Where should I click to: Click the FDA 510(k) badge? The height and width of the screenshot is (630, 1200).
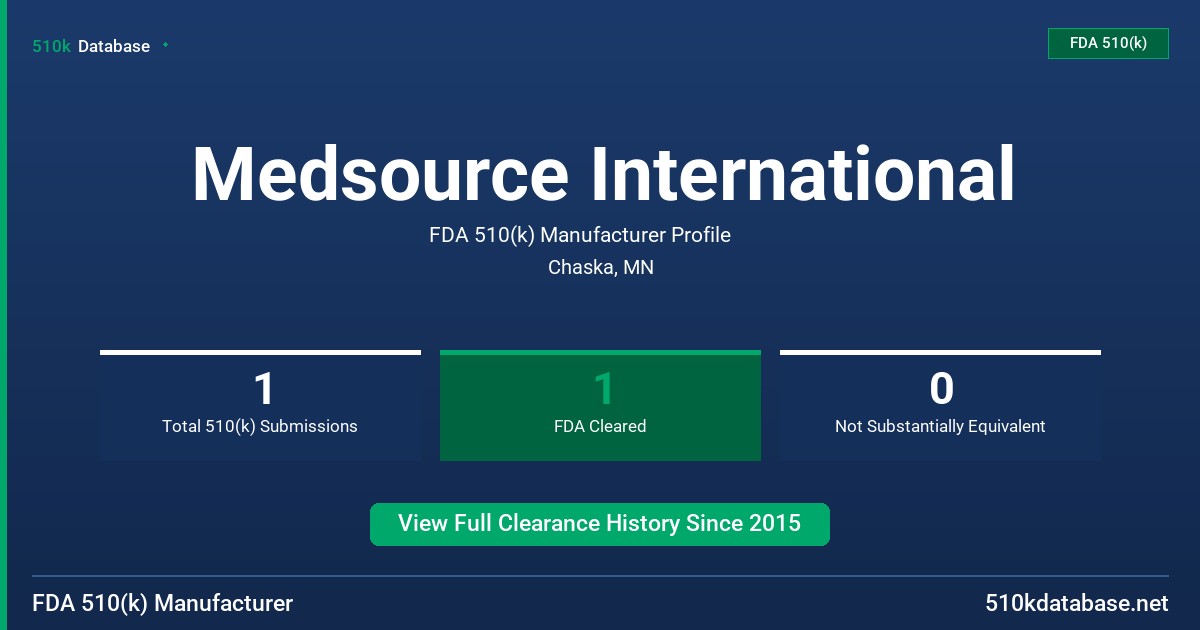click(1108, 43)
